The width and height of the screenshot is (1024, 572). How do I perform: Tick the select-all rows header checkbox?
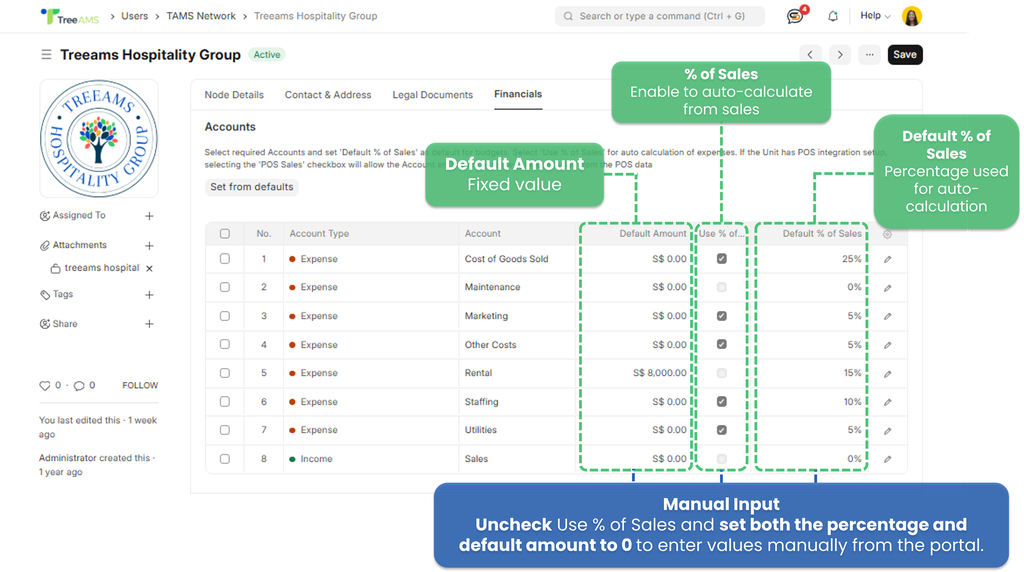pyautogui.click(x=225, y=234)
